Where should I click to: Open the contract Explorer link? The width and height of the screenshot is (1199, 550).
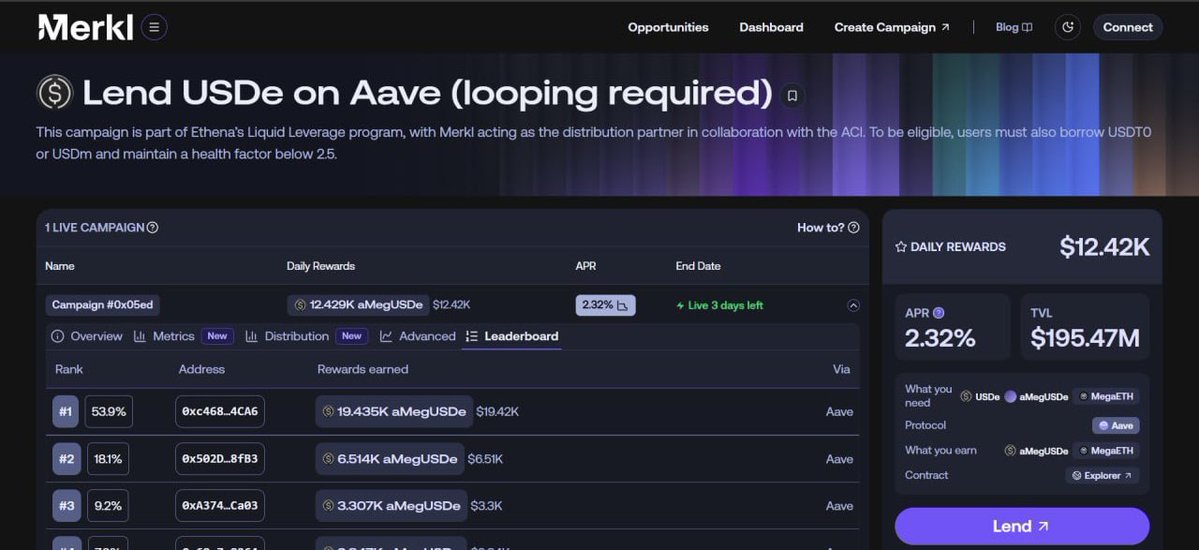(x=1102, y=475)
